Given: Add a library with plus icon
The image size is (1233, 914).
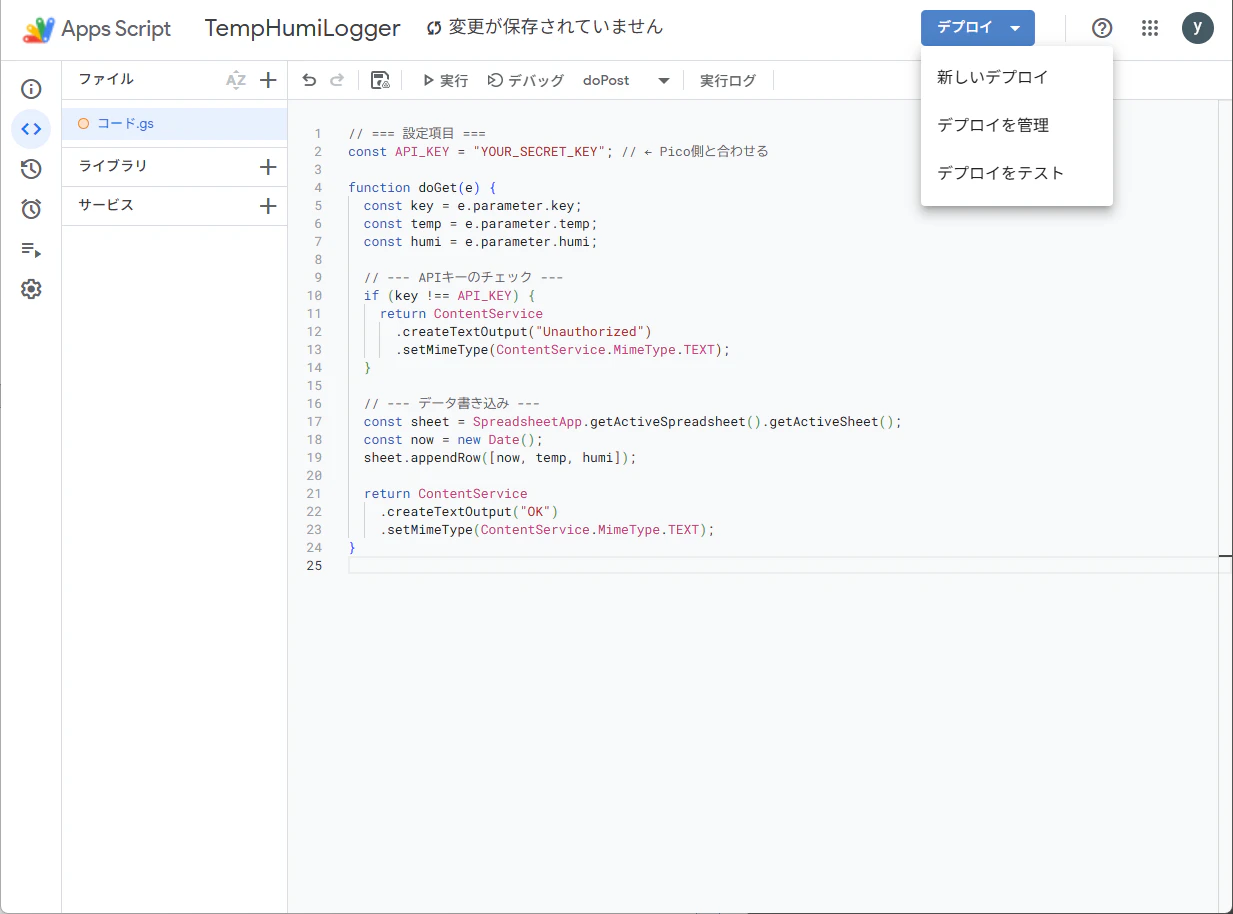Looking at the screenshot, I should coord(268,167).
